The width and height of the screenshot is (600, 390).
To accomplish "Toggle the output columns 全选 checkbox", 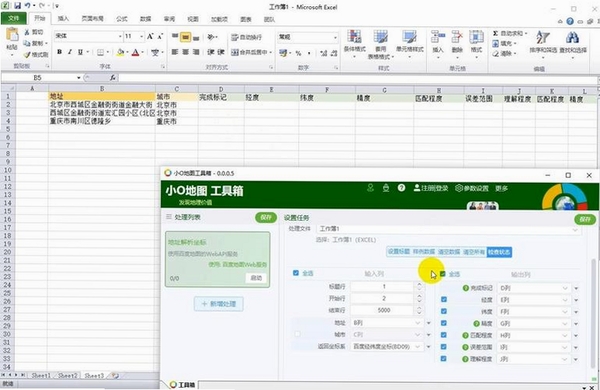I will pyautogui.click(x=443, y=274).
